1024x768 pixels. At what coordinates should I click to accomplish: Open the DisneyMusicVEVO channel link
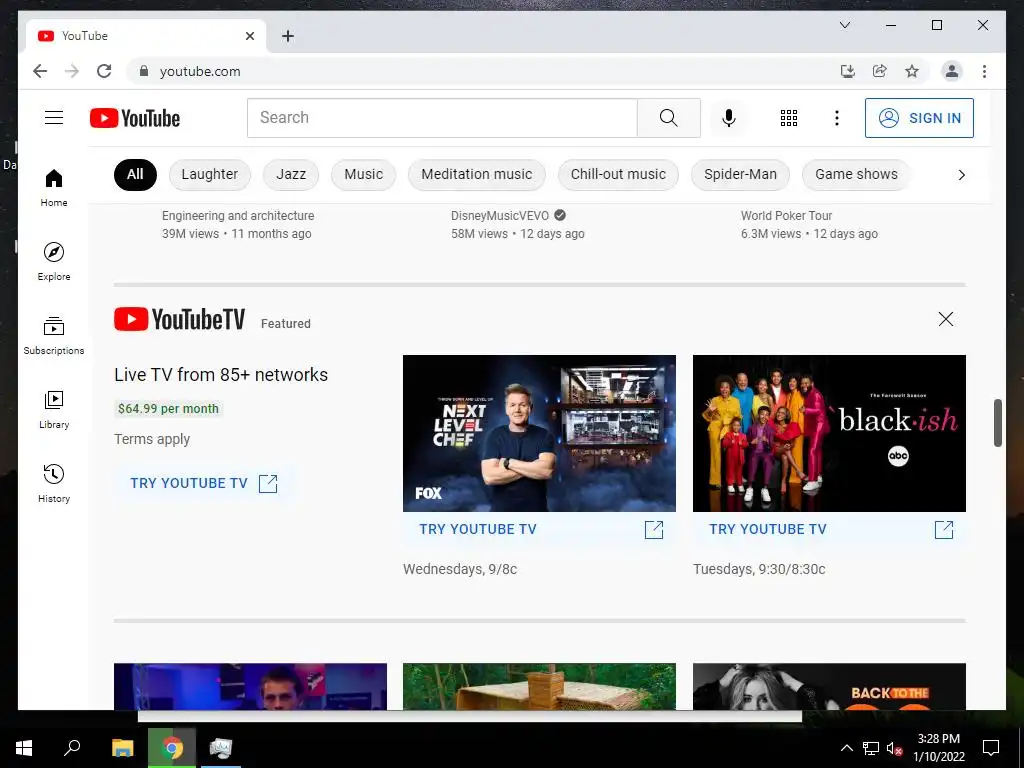pos(500,216)
